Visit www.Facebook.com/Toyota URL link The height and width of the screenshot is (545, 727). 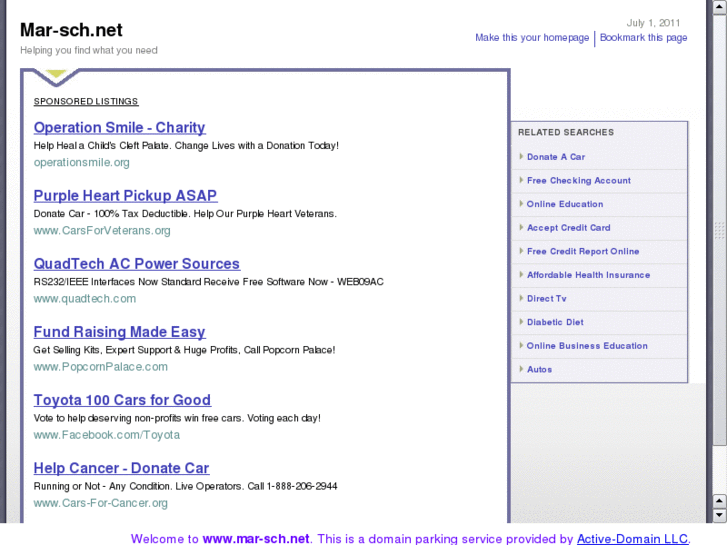[x=107, y=435]
